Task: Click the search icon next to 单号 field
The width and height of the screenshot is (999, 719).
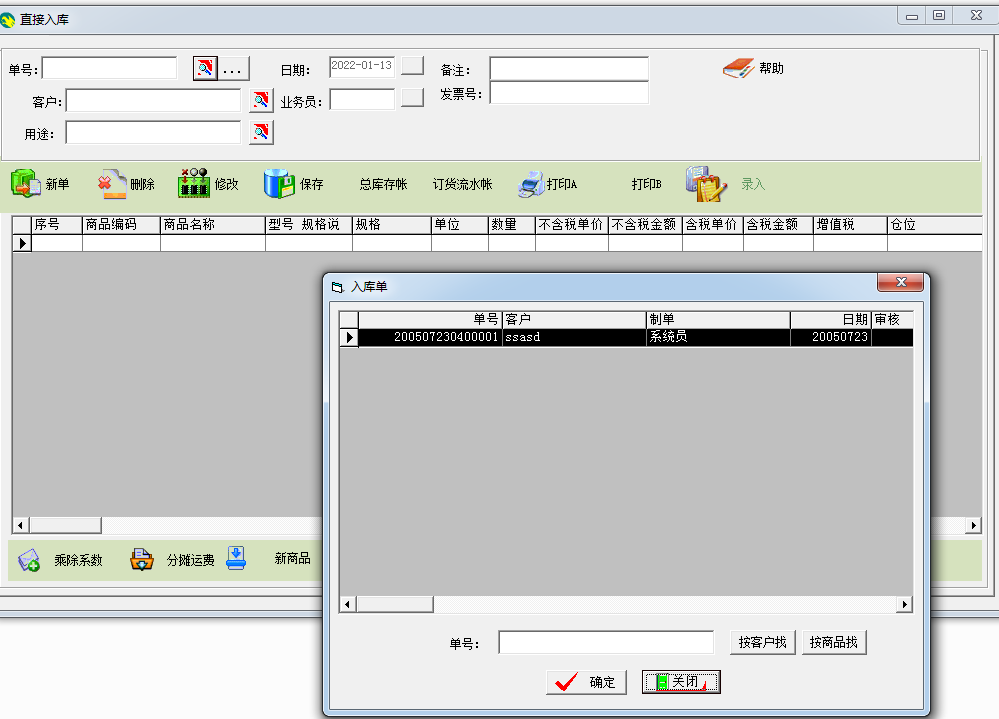Action: tap(205, 68)
